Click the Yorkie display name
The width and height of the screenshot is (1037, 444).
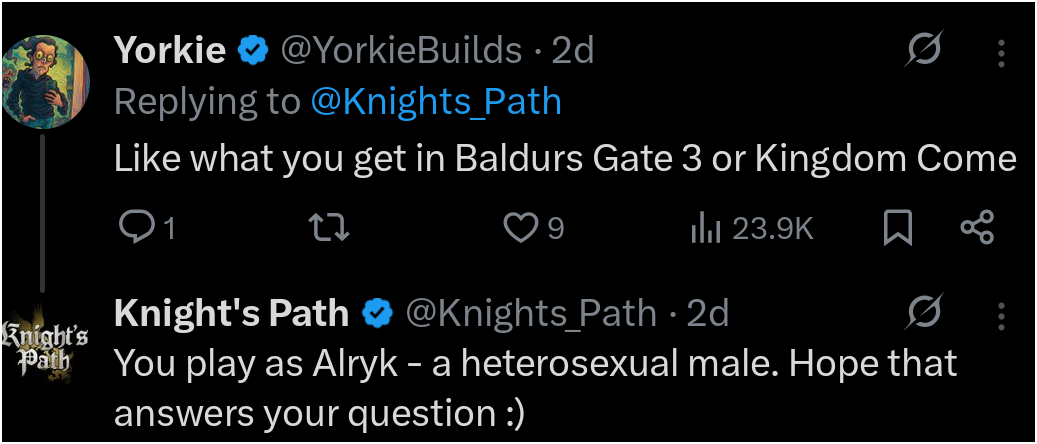click(170, 50)
